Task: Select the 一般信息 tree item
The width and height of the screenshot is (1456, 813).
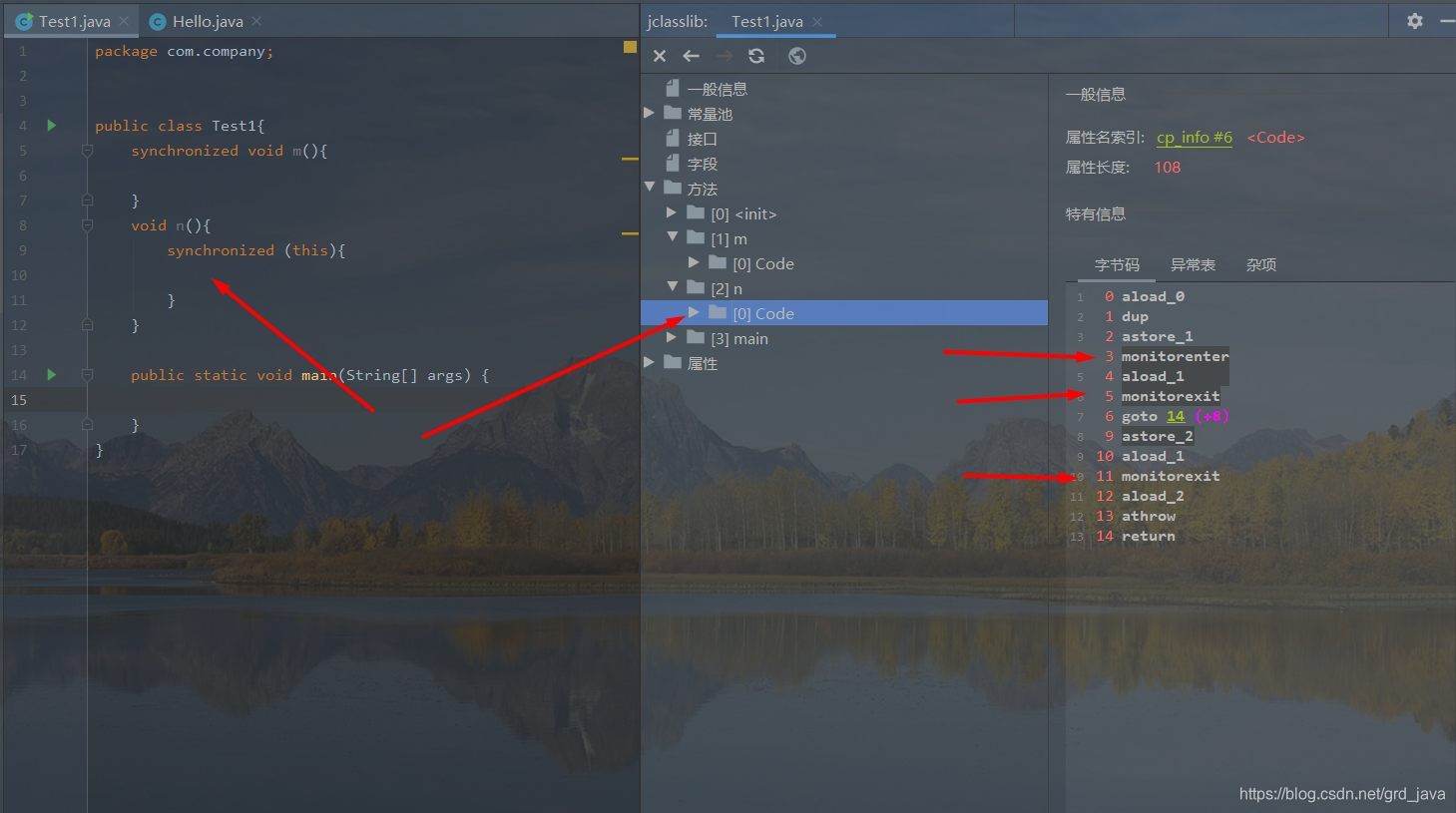Action: tap(717, 89)
